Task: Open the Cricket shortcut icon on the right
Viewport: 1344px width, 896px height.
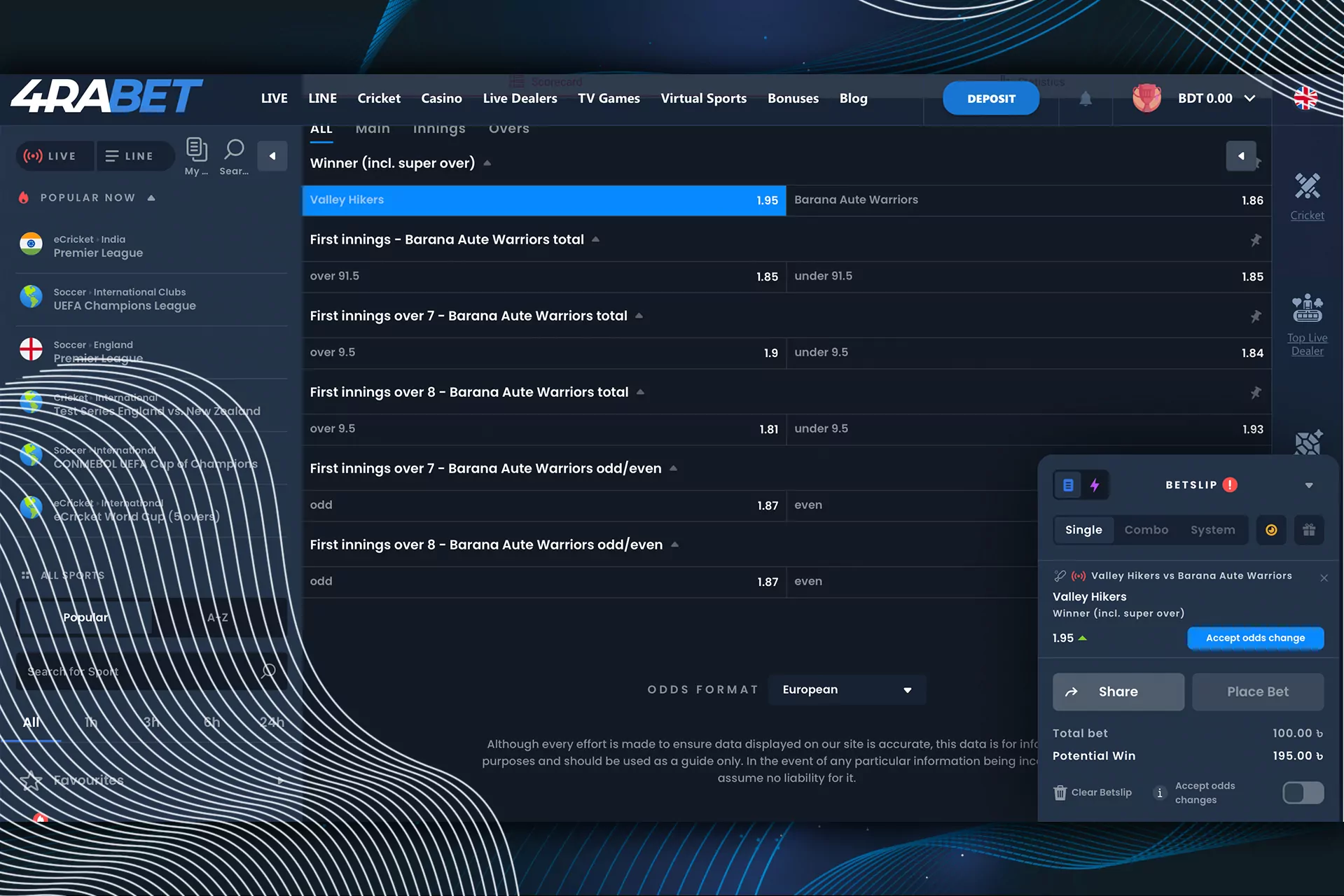Action: (x=1307, y=187)
